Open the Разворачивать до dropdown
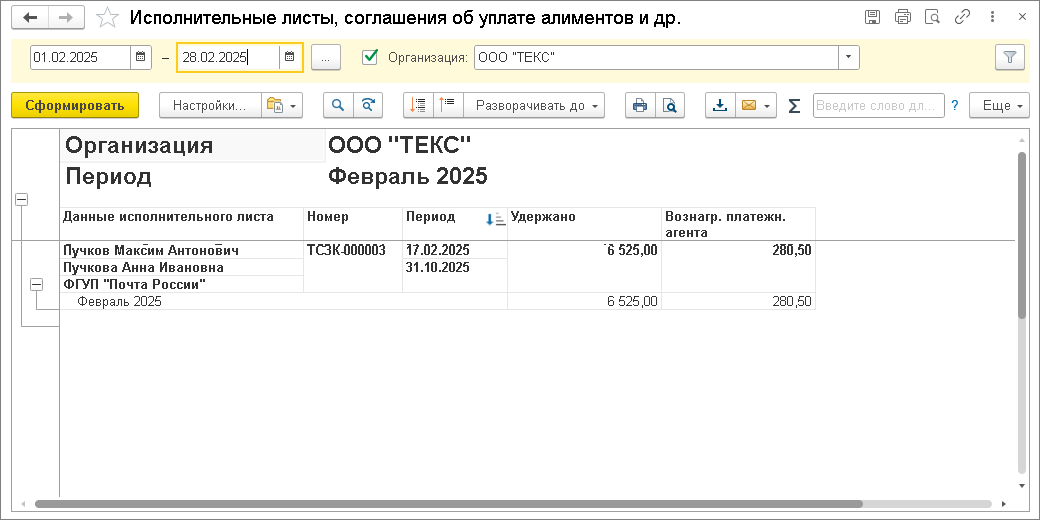This screenshot has height=520, width=1040. (539, 105)
